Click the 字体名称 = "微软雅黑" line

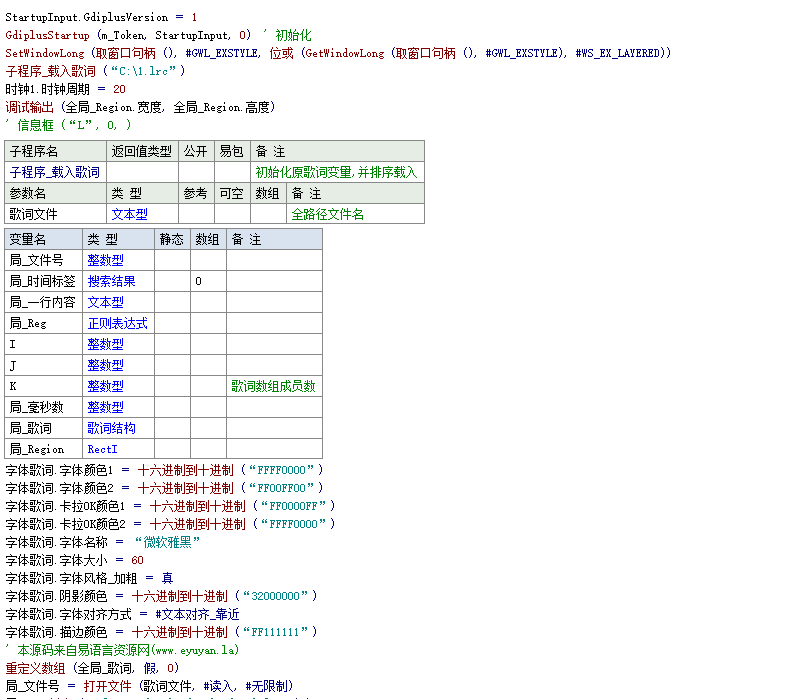point(103,542)
